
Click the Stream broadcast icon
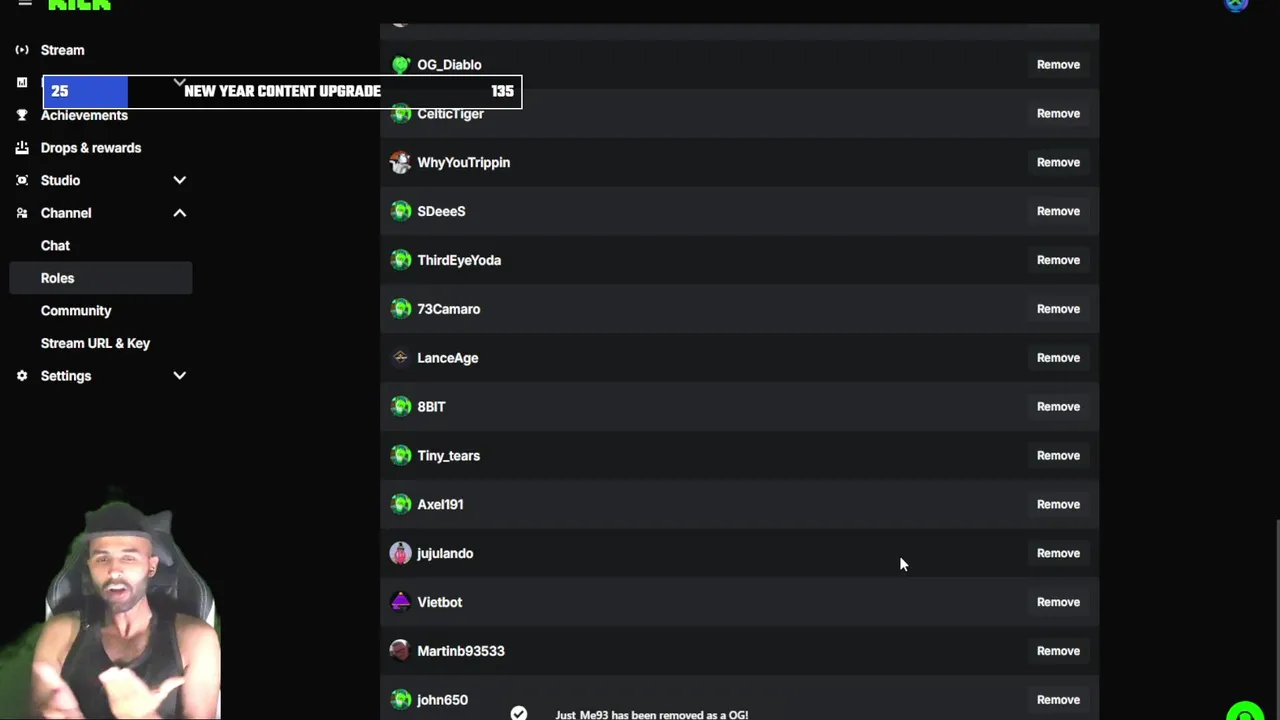coord(22,50)
